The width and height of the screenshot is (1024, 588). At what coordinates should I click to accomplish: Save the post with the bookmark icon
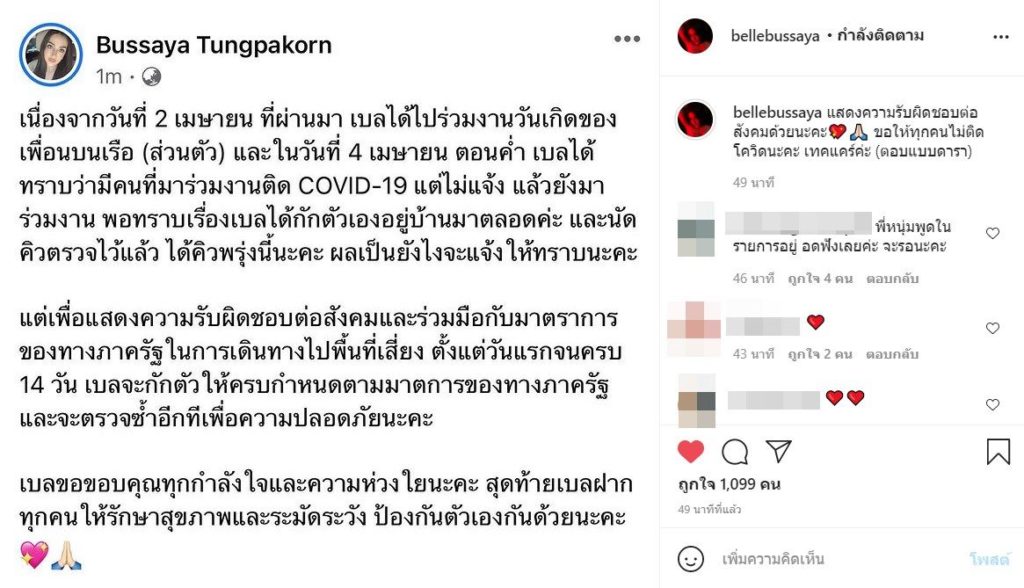point(998,451)
